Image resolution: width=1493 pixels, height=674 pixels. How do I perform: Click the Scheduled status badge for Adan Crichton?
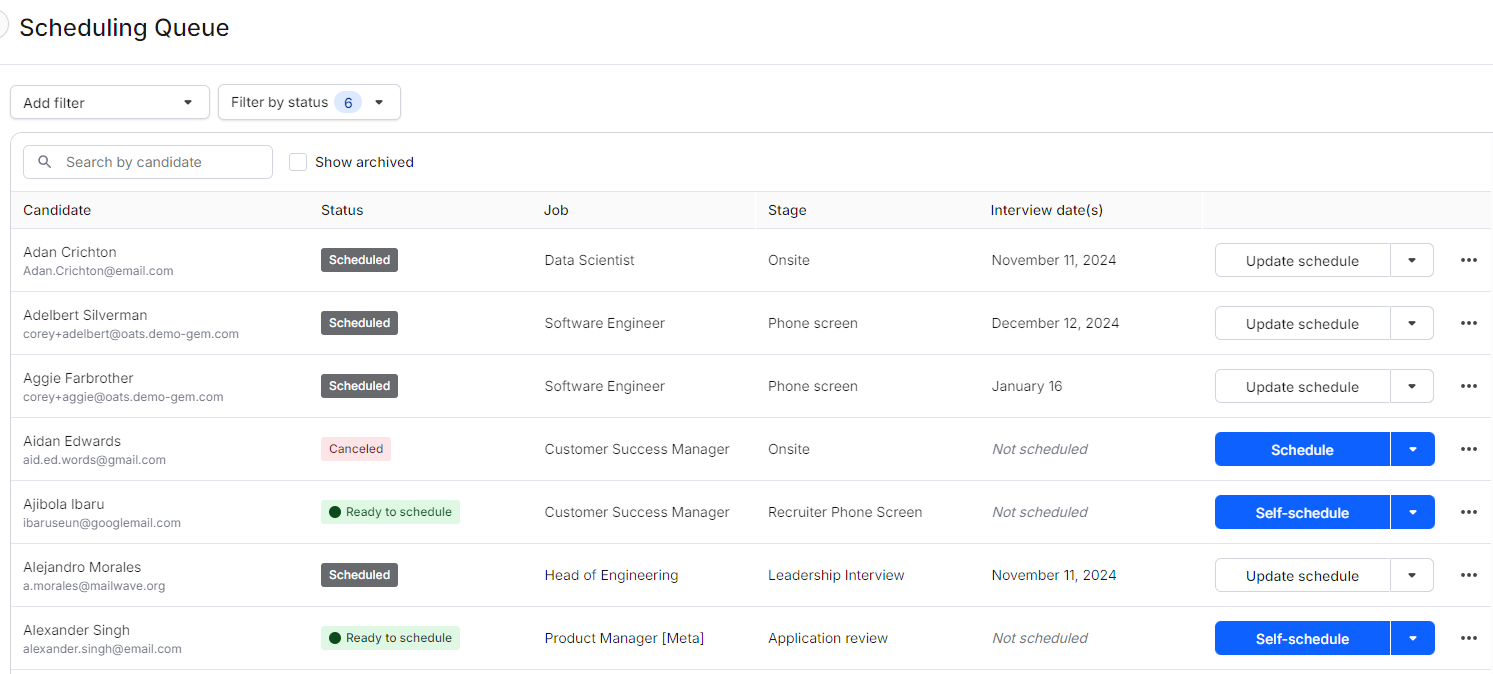coord(359,259)
